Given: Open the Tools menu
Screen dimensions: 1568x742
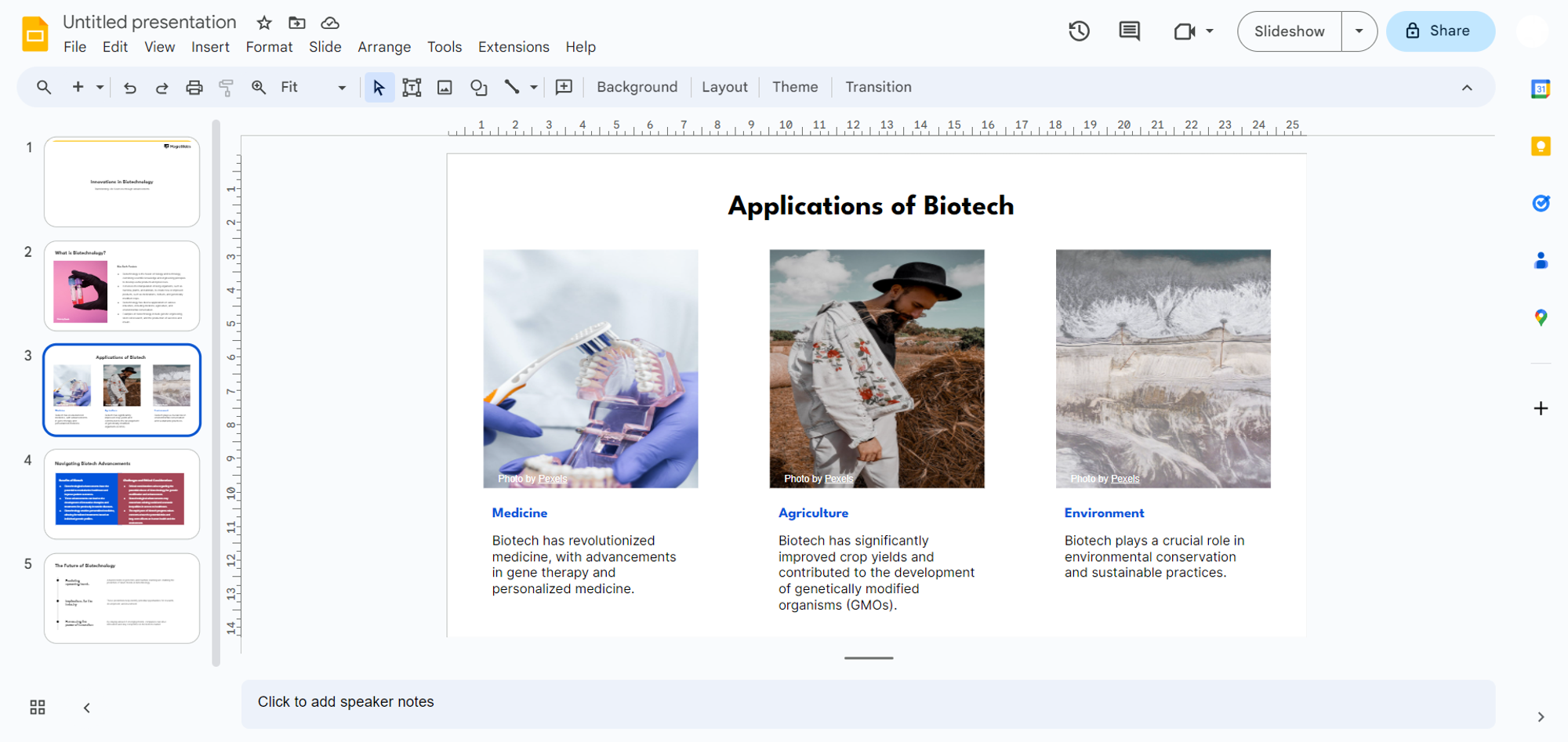Looking at the screenshot, I should [445, 47].
